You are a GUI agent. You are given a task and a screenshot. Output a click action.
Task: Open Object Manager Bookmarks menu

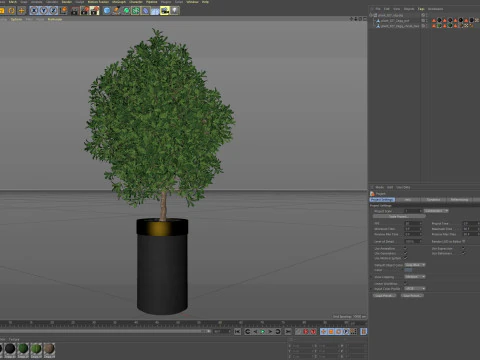(436, 9)
